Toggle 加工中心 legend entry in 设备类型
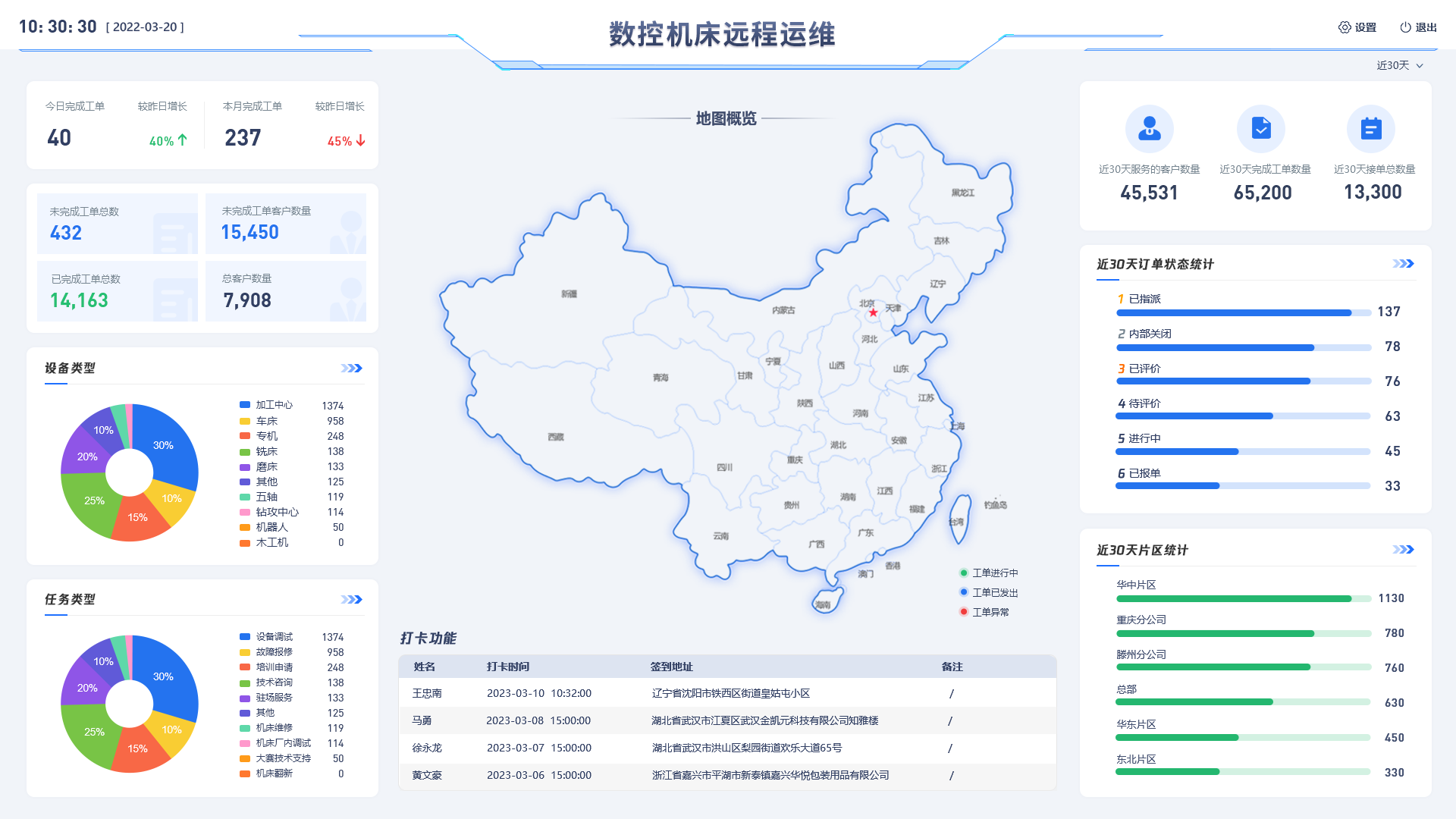Viewport: 1456px width, 819px height. tap(273, 405)
